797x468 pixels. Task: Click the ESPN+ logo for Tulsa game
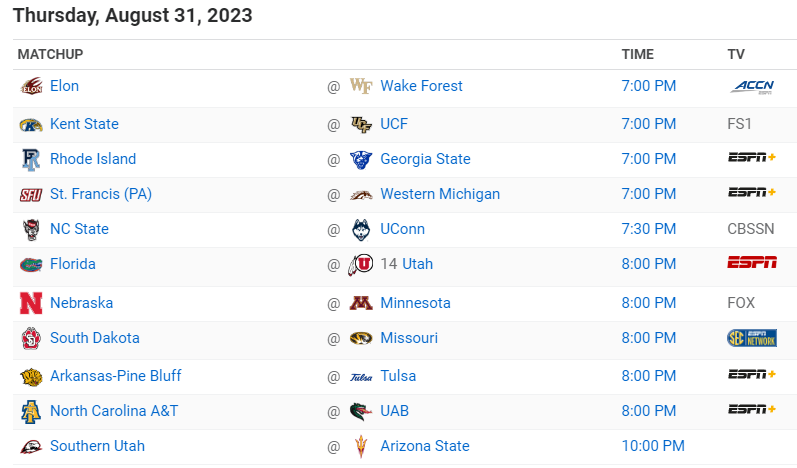click(x=752, y=375)
